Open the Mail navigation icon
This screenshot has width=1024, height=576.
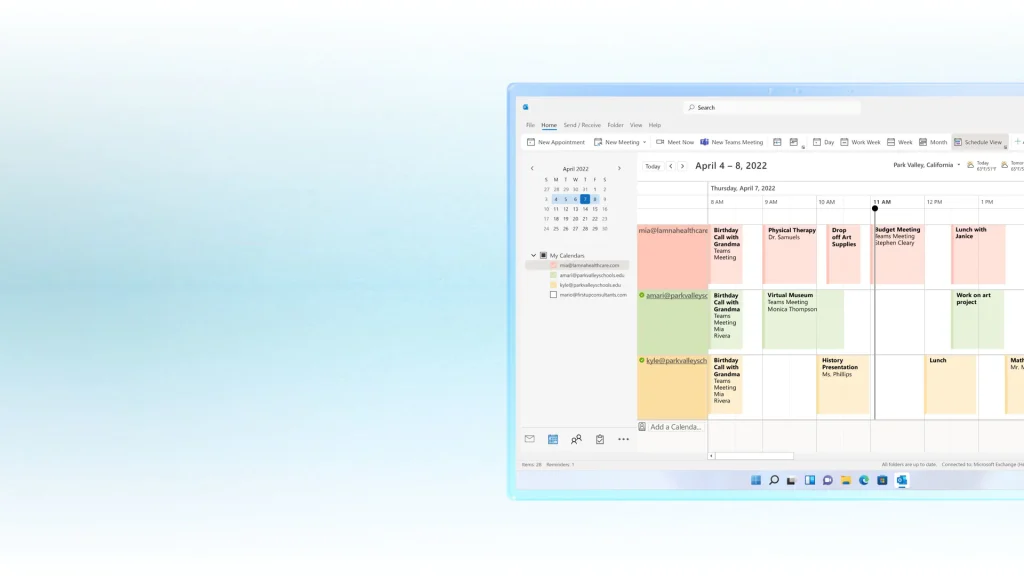click(x=530, y=439)
